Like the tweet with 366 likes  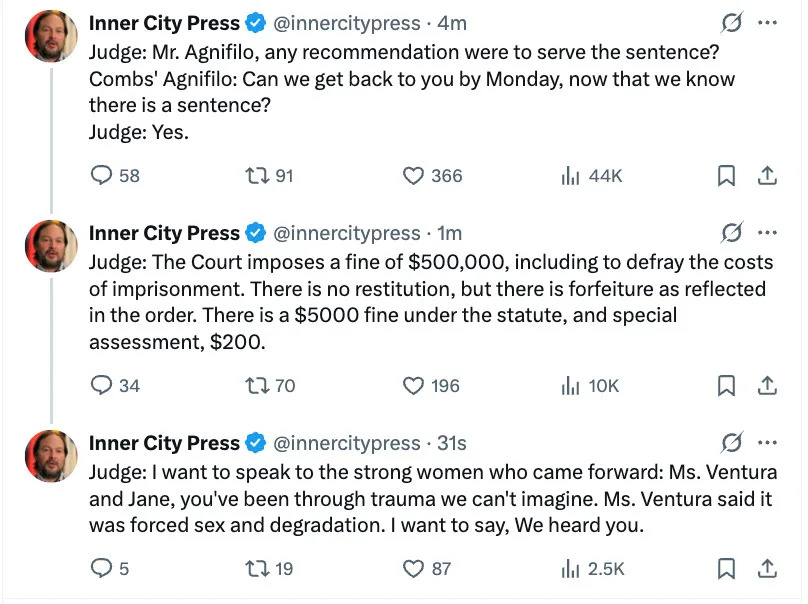click(414, 176)
